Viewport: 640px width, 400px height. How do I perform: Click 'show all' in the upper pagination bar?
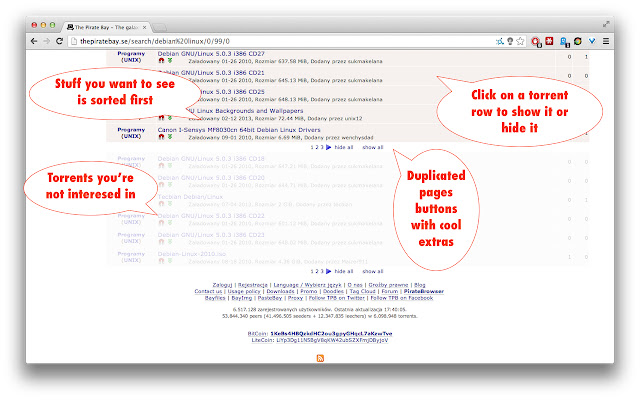(373, 147)
